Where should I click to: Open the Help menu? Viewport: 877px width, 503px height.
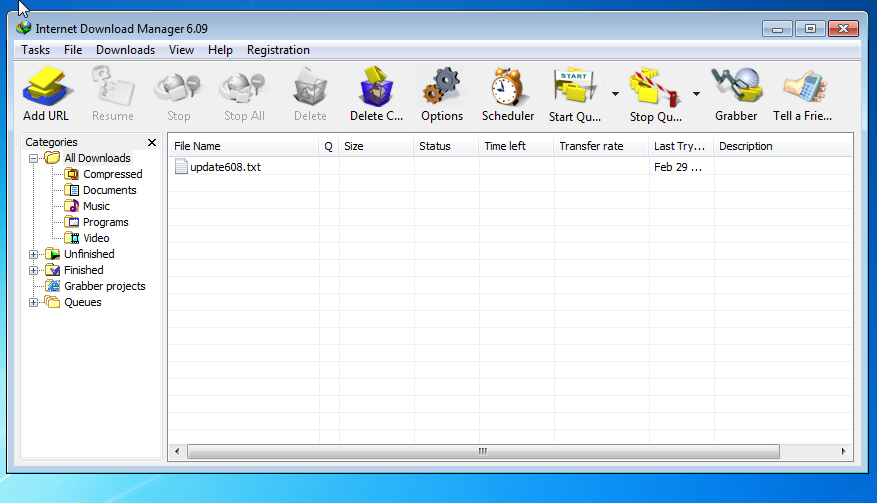[220, 50]
